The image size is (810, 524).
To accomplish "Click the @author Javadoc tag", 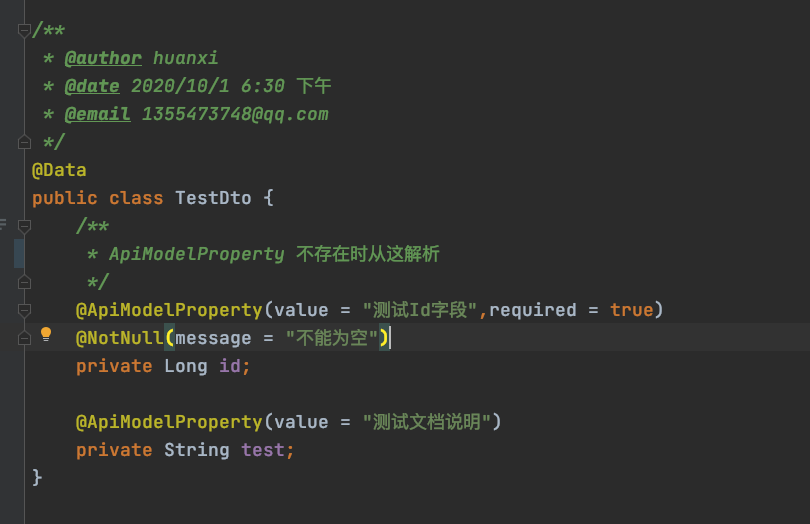I will point(103,58).
